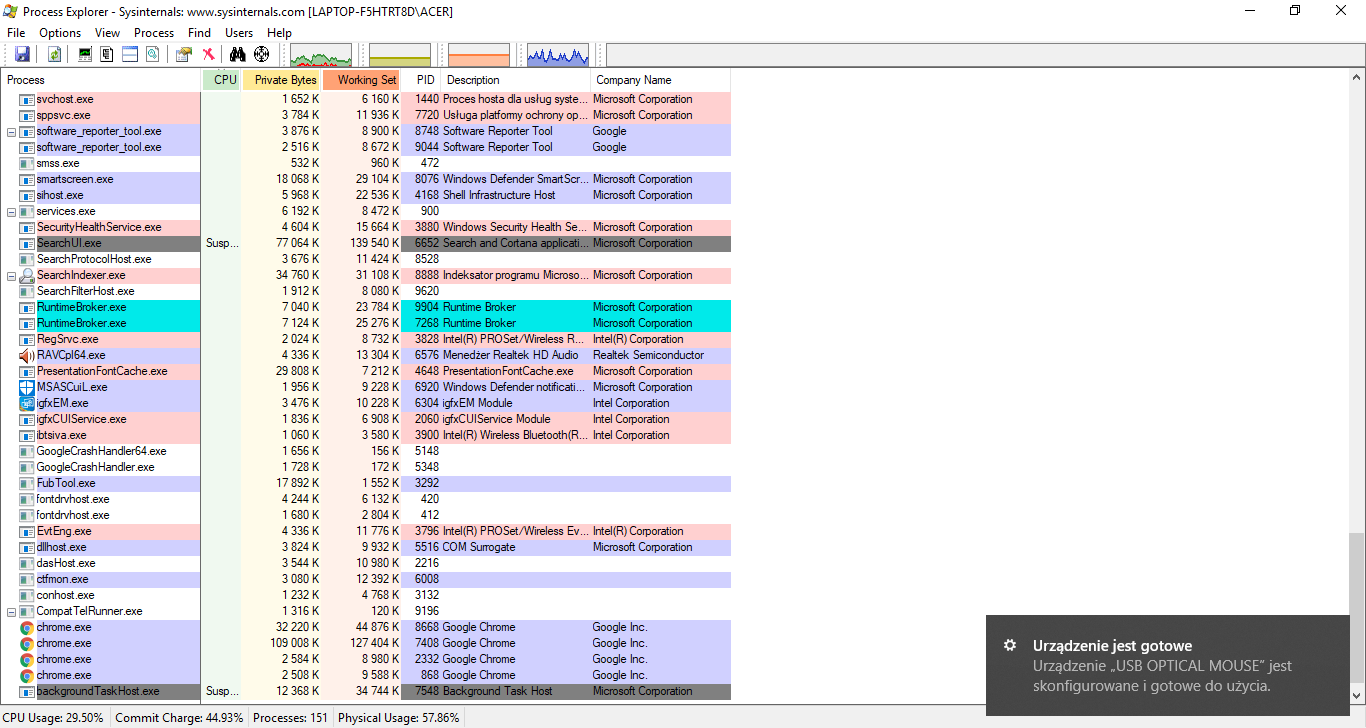The height and width of the screenshot is (728, 1366).
Task: Click 'Processes: 151' in status bar
Action: [291, 718]
